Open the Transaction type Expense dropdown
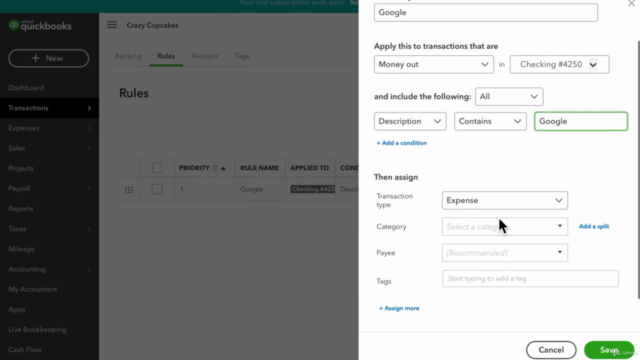 [x=504, y=200]
